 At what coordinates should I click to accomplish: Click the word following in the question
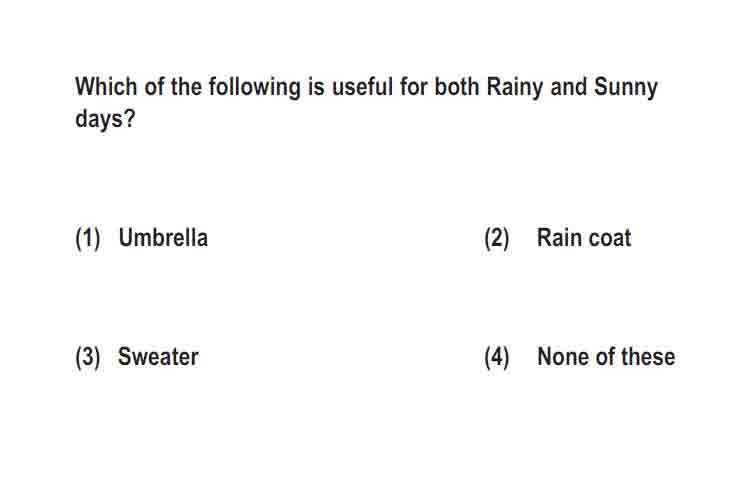tap(254, 88)
